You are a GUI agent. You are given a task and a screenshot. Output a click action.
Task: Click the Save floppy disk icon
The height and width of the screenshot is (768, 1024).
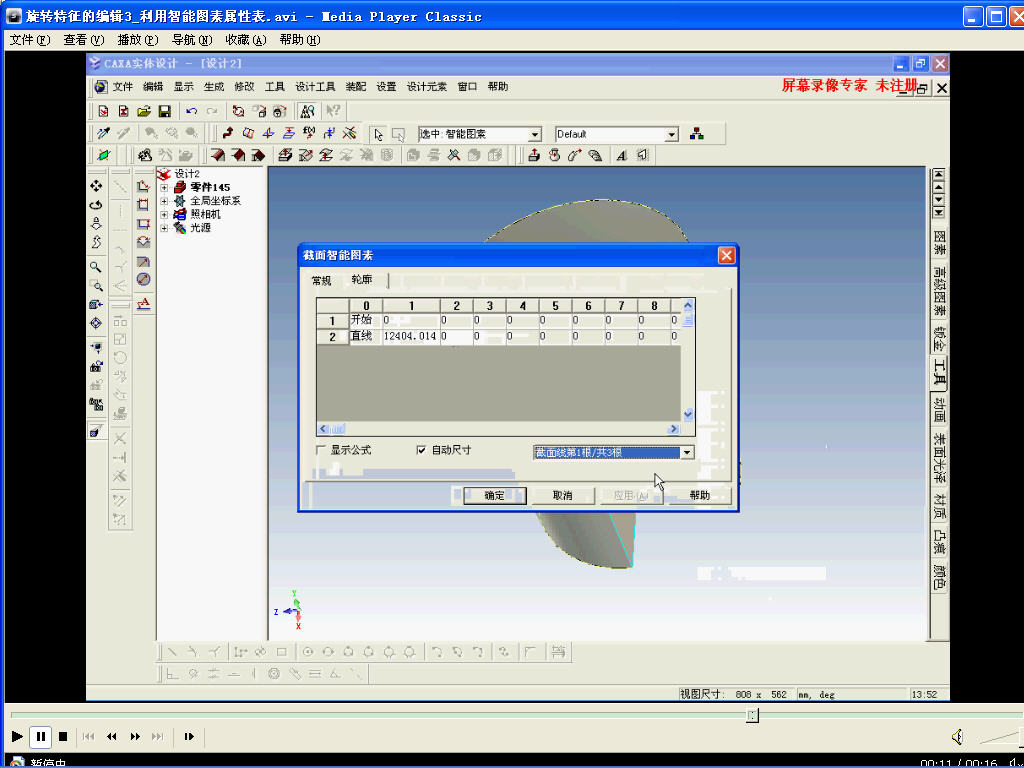(x=165, y=110)
